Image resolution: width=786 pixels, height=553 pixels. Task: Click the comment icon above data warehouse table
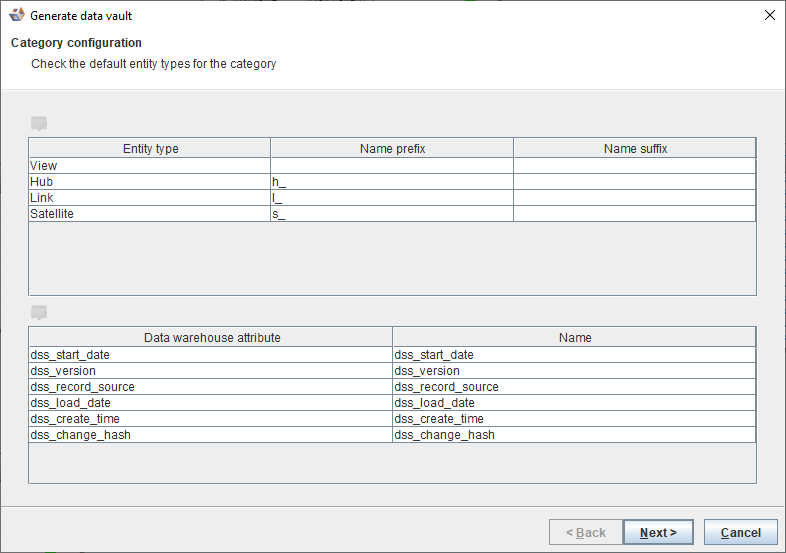39,313
